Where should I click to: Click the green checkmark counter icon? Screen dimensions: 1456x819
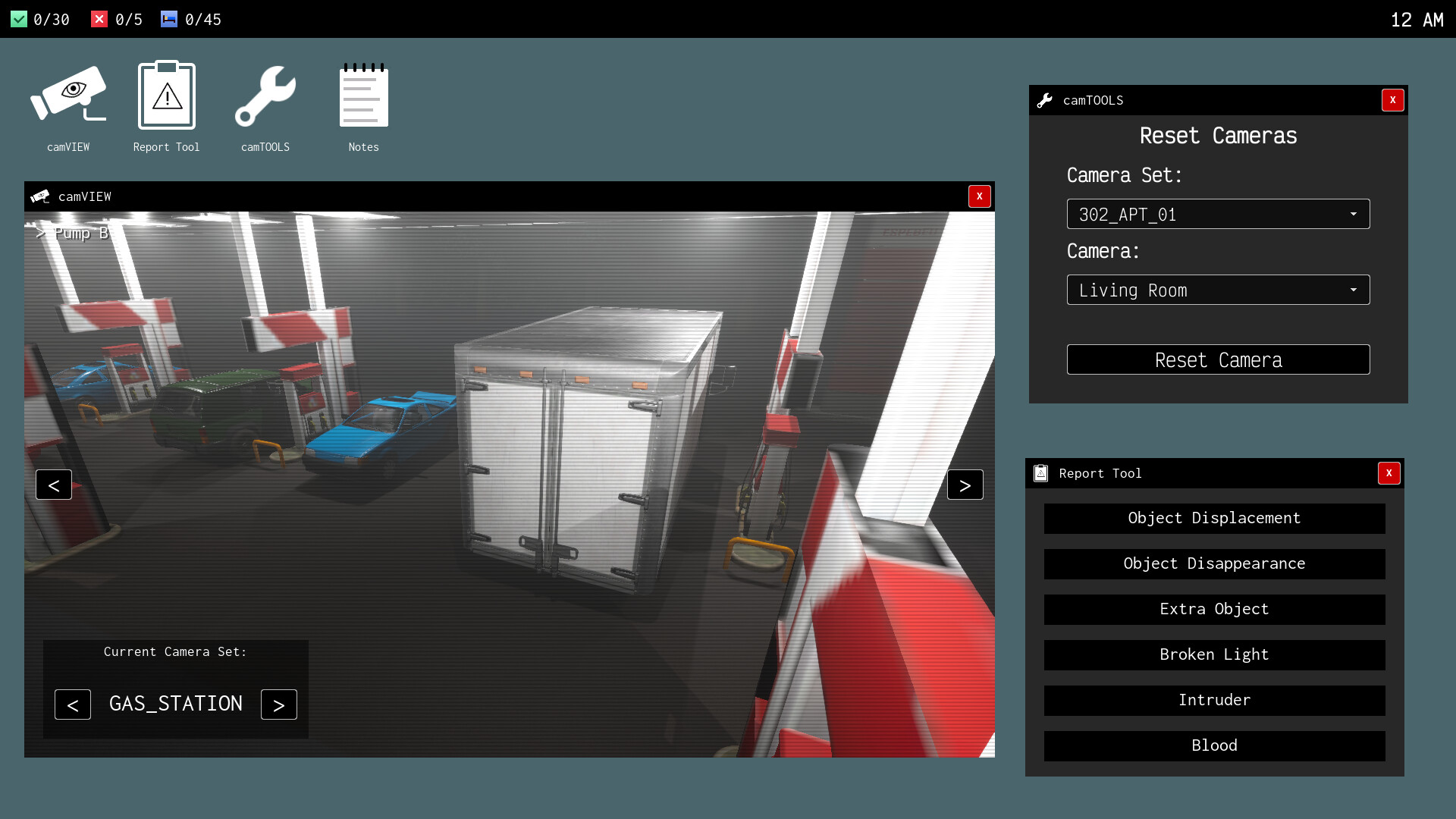point(19,19)
